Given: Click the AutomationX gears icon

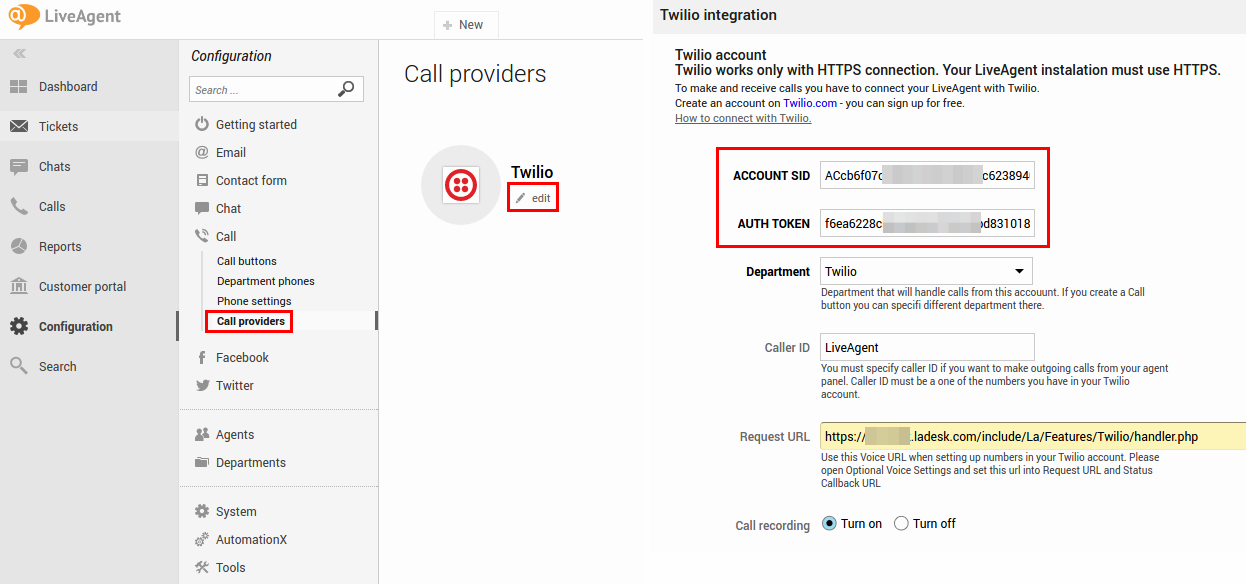Looking at the screenshot, I should point(202,540).
